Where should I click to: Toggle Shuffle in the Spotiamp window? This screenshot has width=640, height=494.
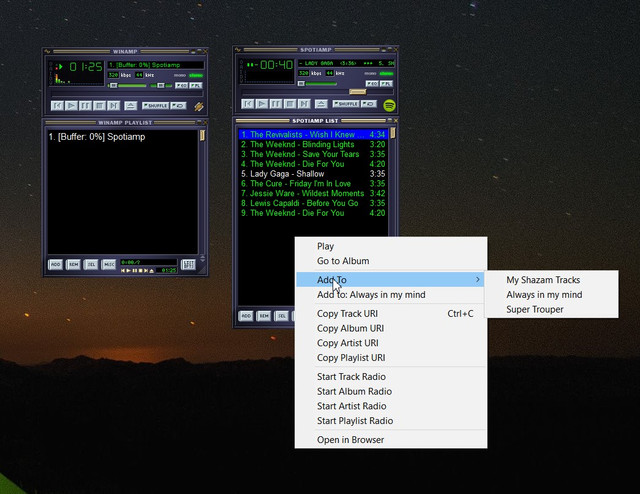[346, 104]
